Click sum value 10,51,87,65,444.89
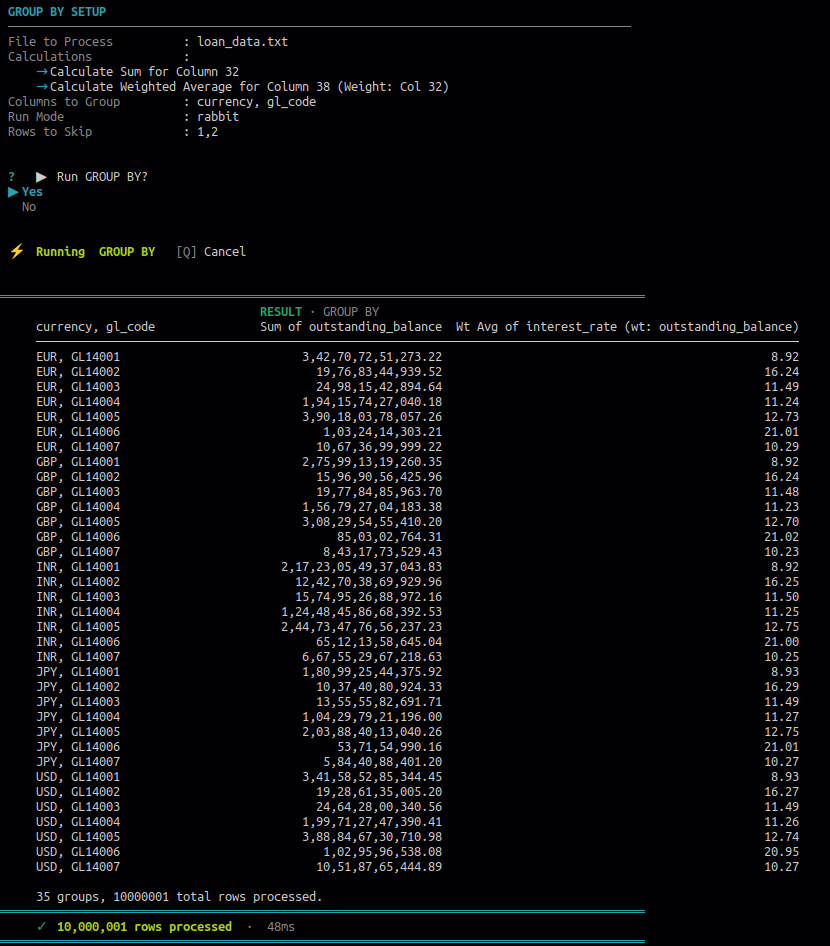This screenshot has width=830, height=946. click(x=379, y=866)
